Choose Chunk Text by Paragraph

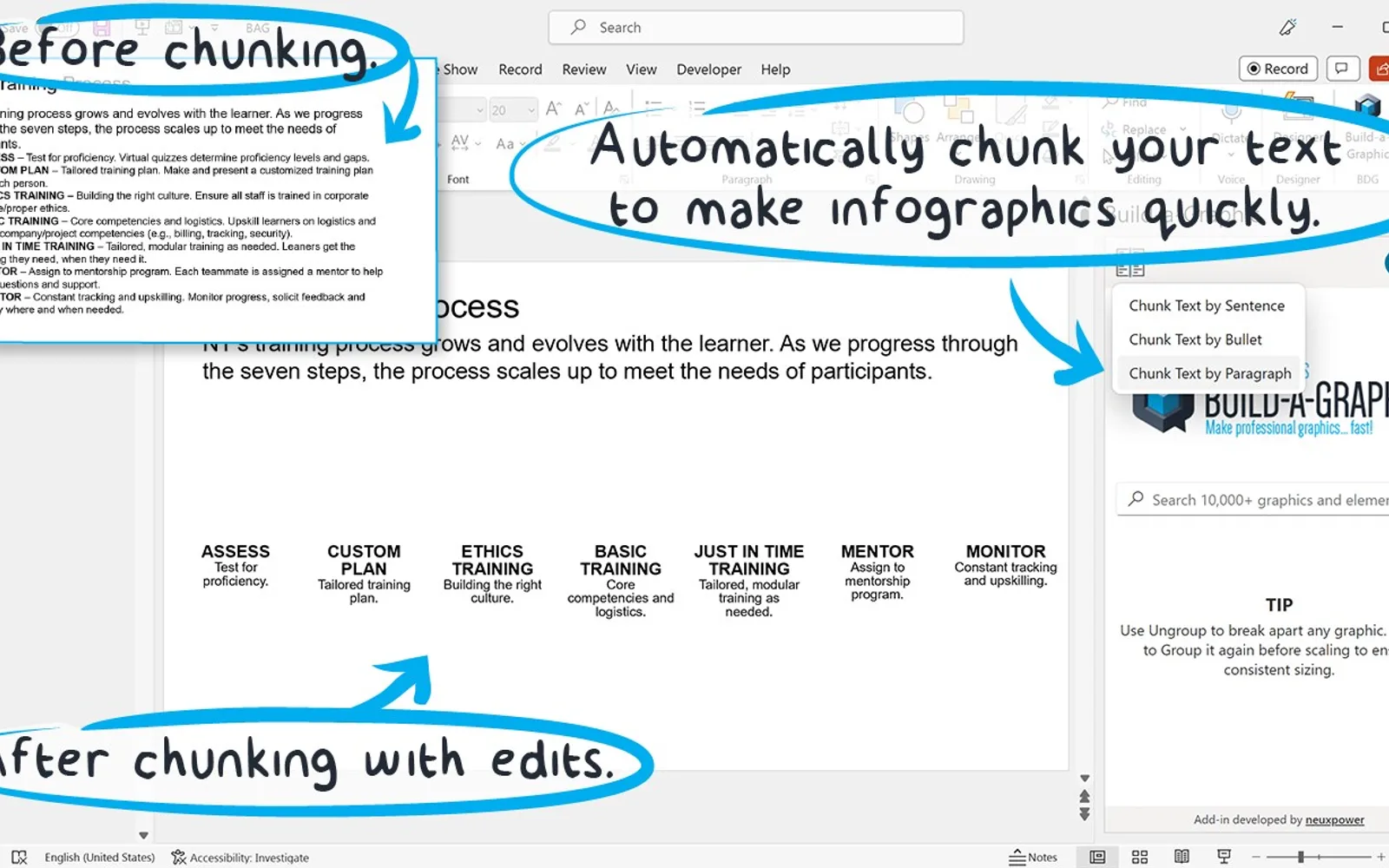coord(1208,373)
